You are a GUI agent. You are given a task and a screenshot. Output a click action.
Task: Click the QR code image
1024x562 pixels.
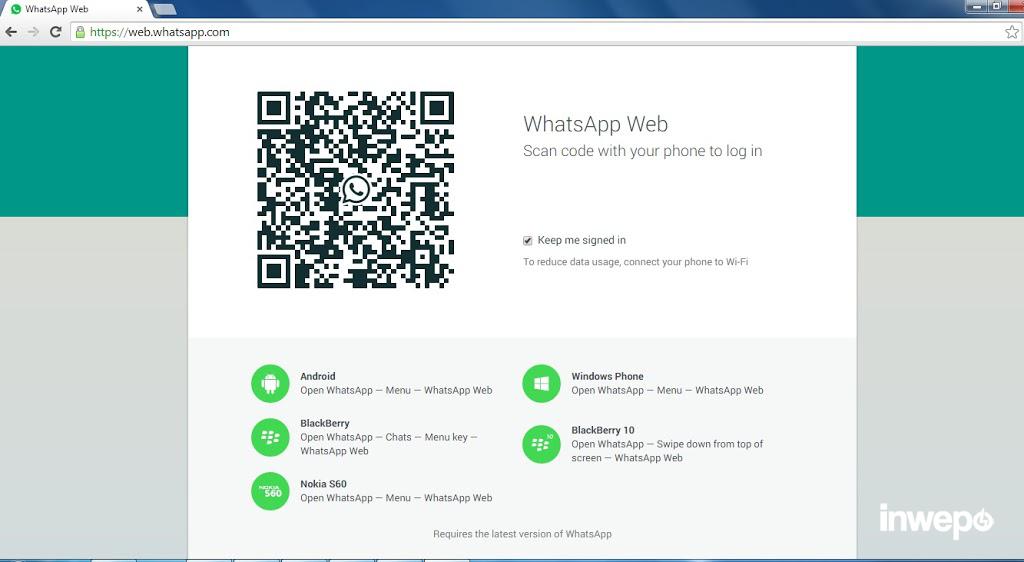[x=356, y=190]
